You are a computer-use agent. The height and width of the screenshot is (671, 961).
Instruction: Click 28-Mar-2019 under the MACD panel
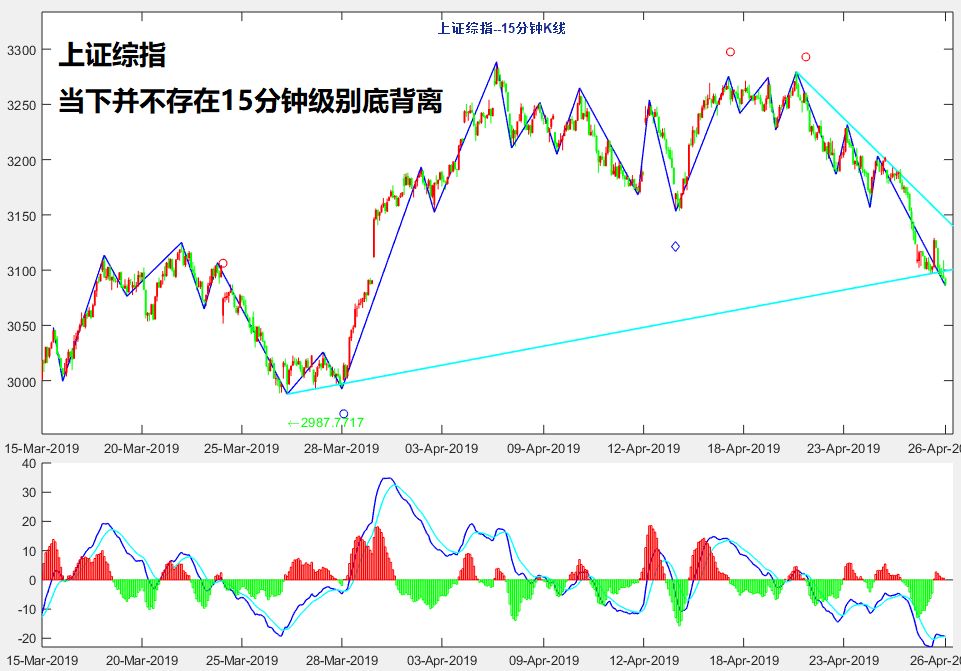341,661
